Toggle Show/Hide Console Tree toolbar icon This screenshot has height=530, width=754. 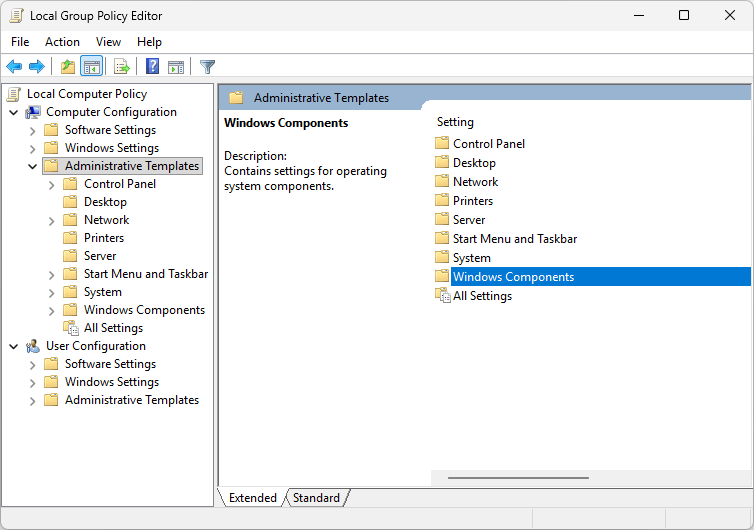[x=91, y=66]
